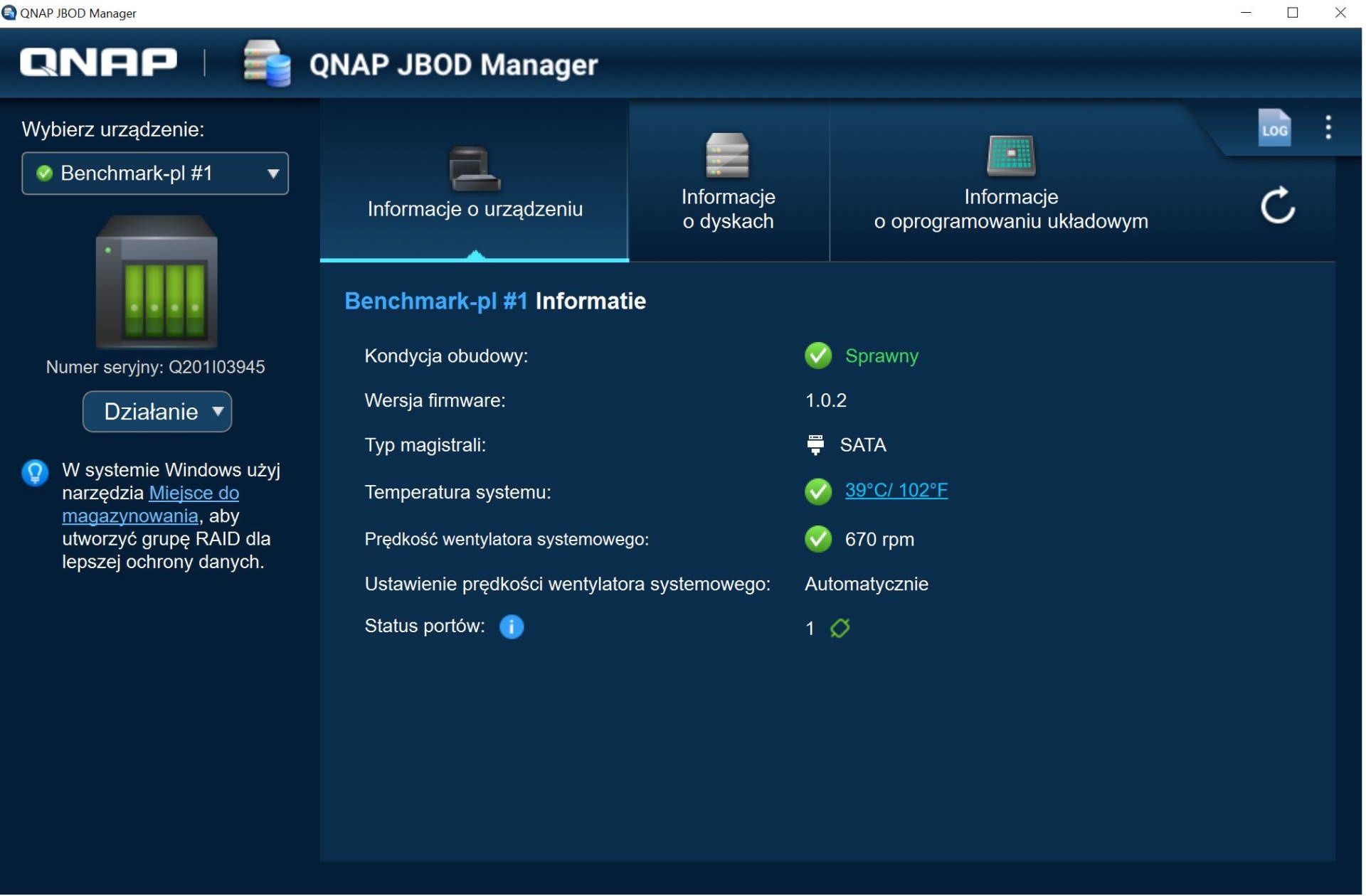Image resolution: width=1366 pixels, height=896 pixels.
Task: Click the serial number Q201I03945 text
Action: point(217,368)
